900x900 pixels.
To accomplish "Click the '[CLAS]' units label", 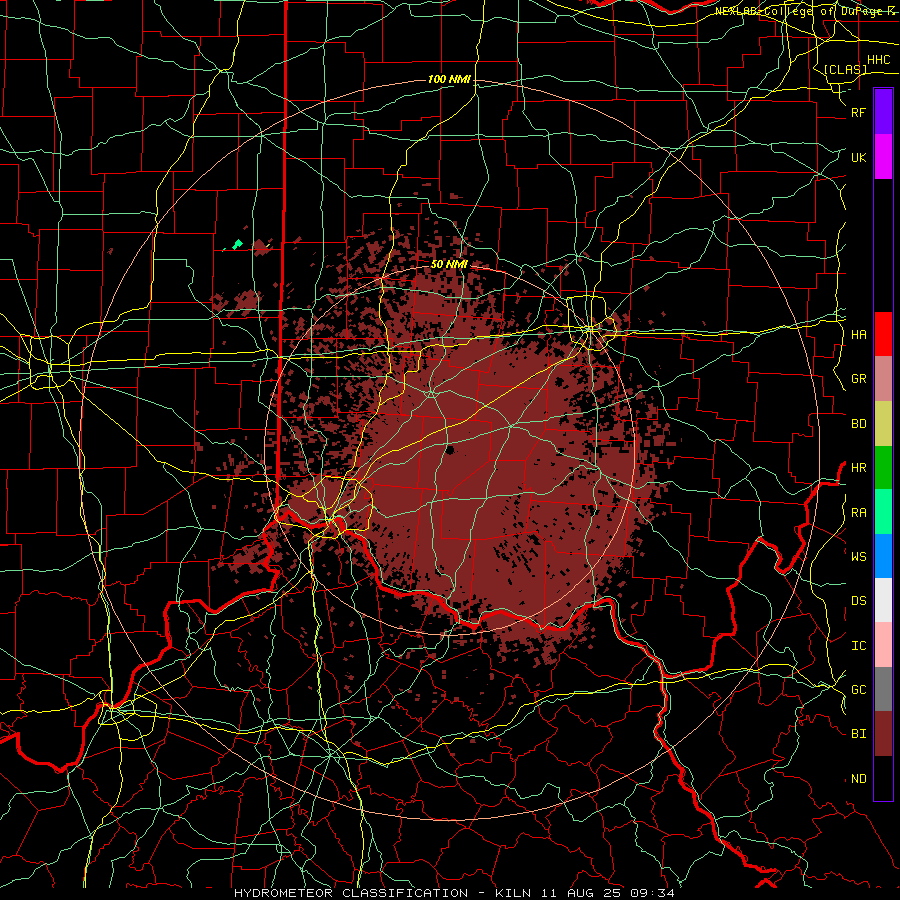I will pyautogui.click(x=845, y=69).
